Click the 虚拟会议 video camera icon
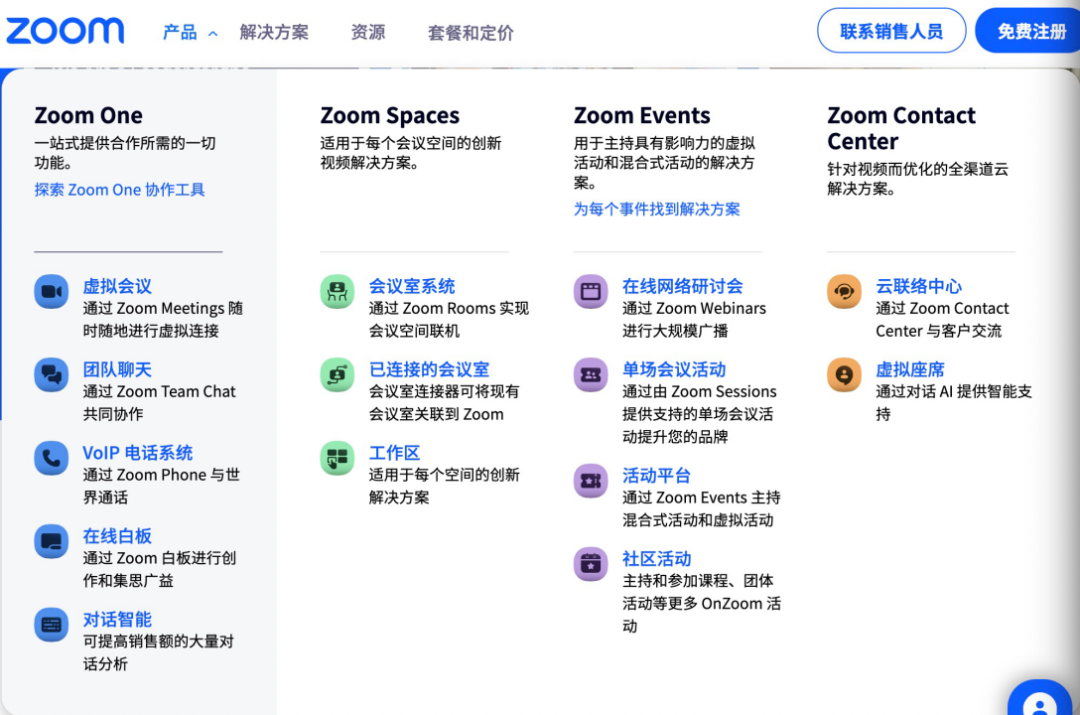This screenshot has width=1080, height=715. (51, 292)
